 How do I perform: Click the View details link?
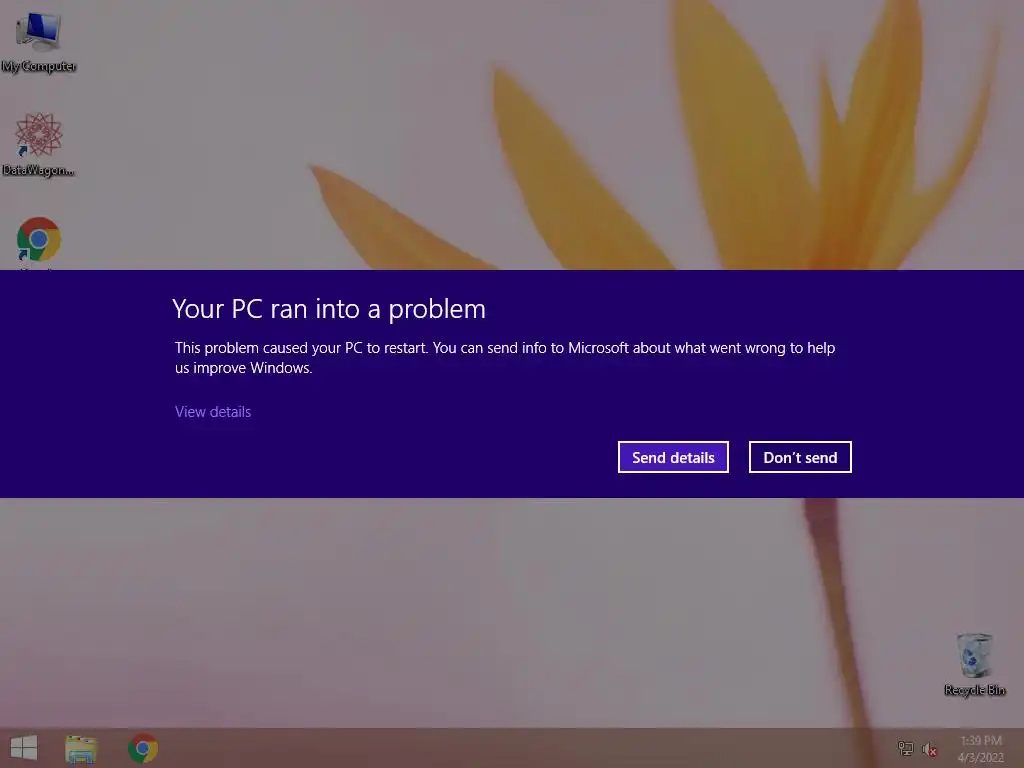[213, 412]
